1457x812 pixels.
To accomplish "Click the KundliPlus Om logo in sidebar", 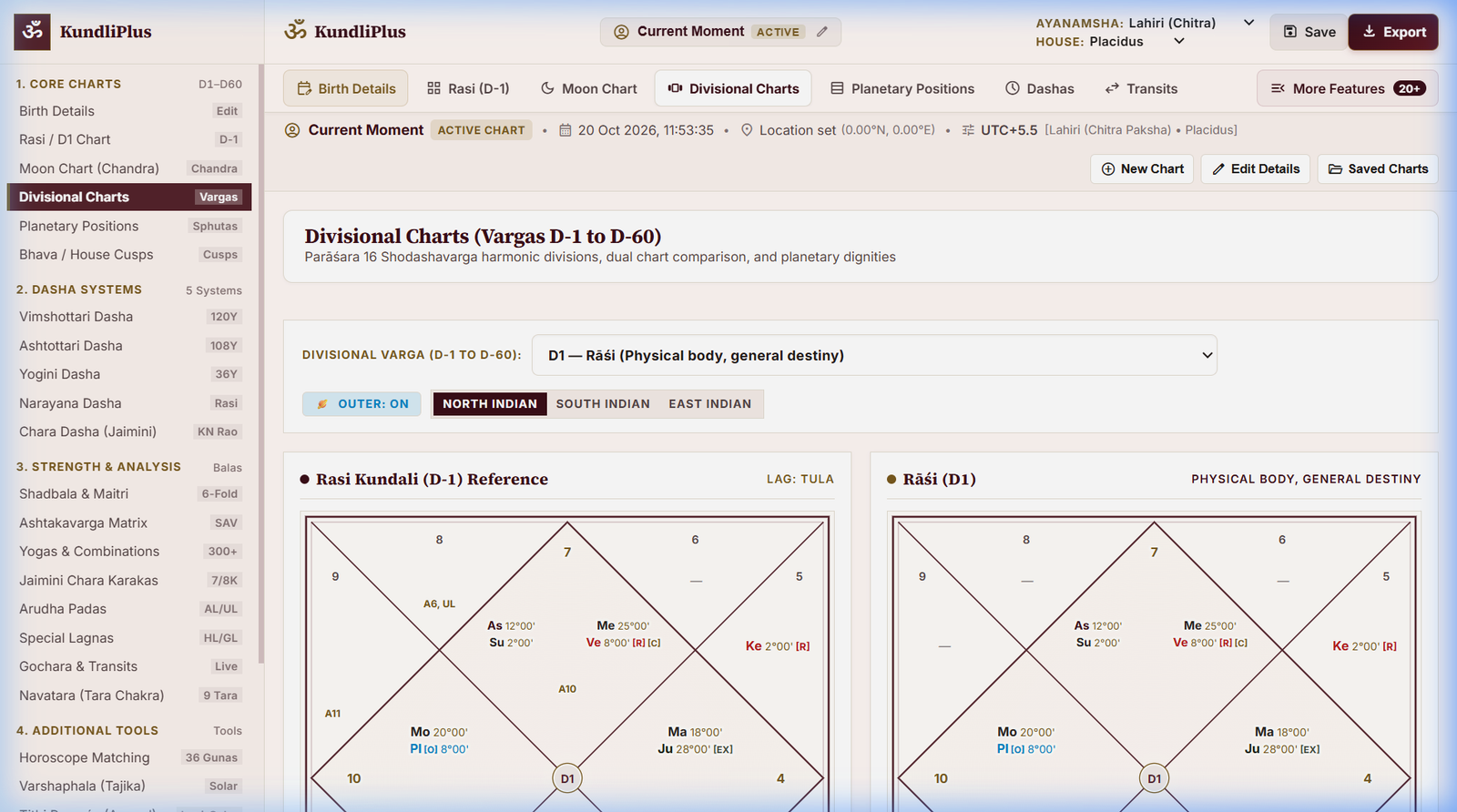I will (33, 32).
